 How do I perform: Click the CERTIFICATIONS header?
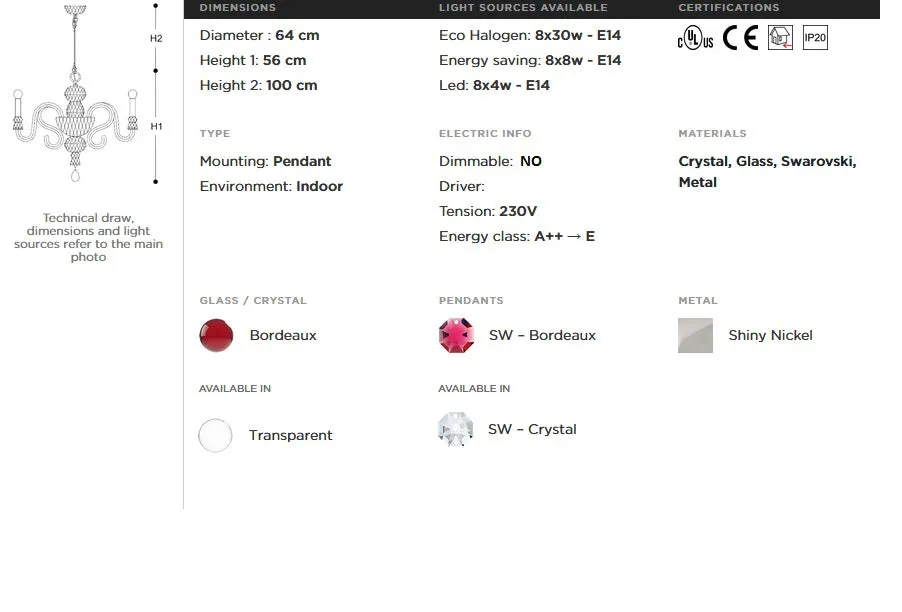point(729,7)
